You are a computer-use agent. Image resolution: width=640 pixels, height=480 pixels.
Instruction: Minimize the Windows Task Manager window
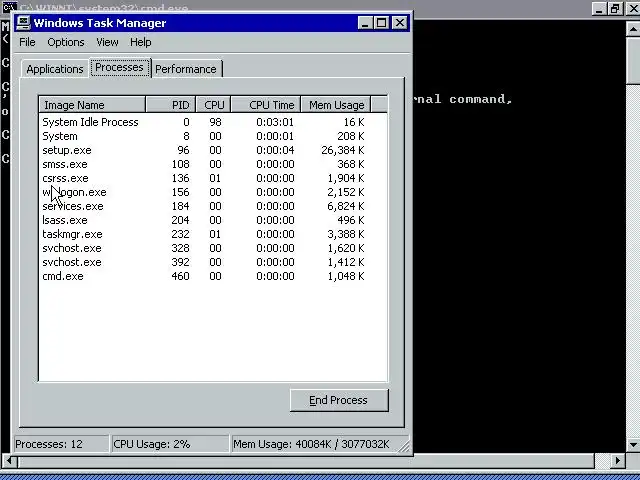coord(365,23)
